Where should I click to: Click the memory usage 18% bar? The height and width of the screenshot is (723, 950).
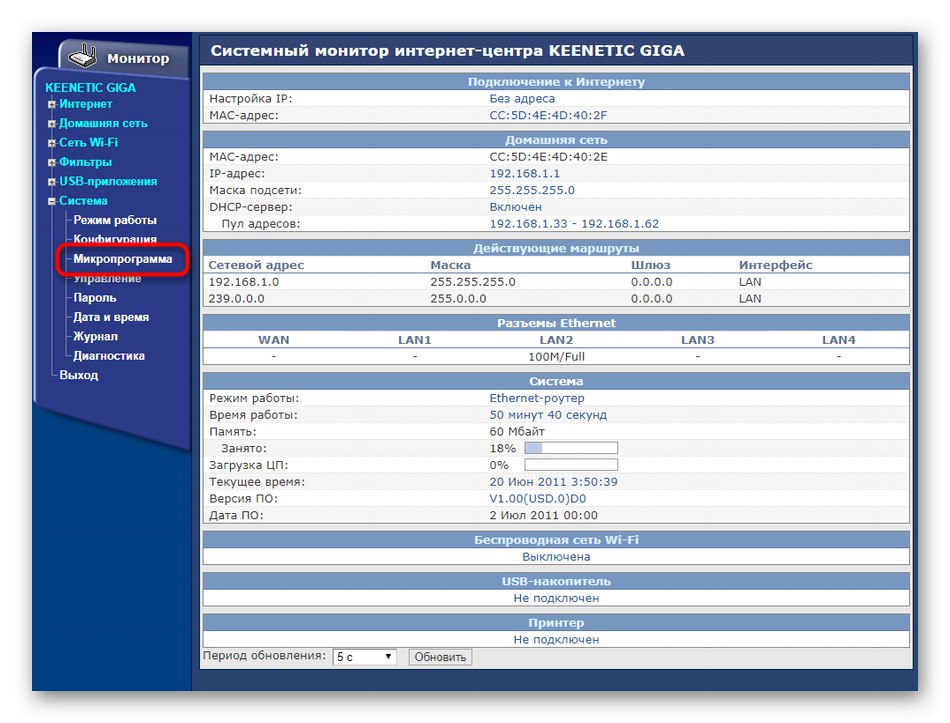(571, 448)
